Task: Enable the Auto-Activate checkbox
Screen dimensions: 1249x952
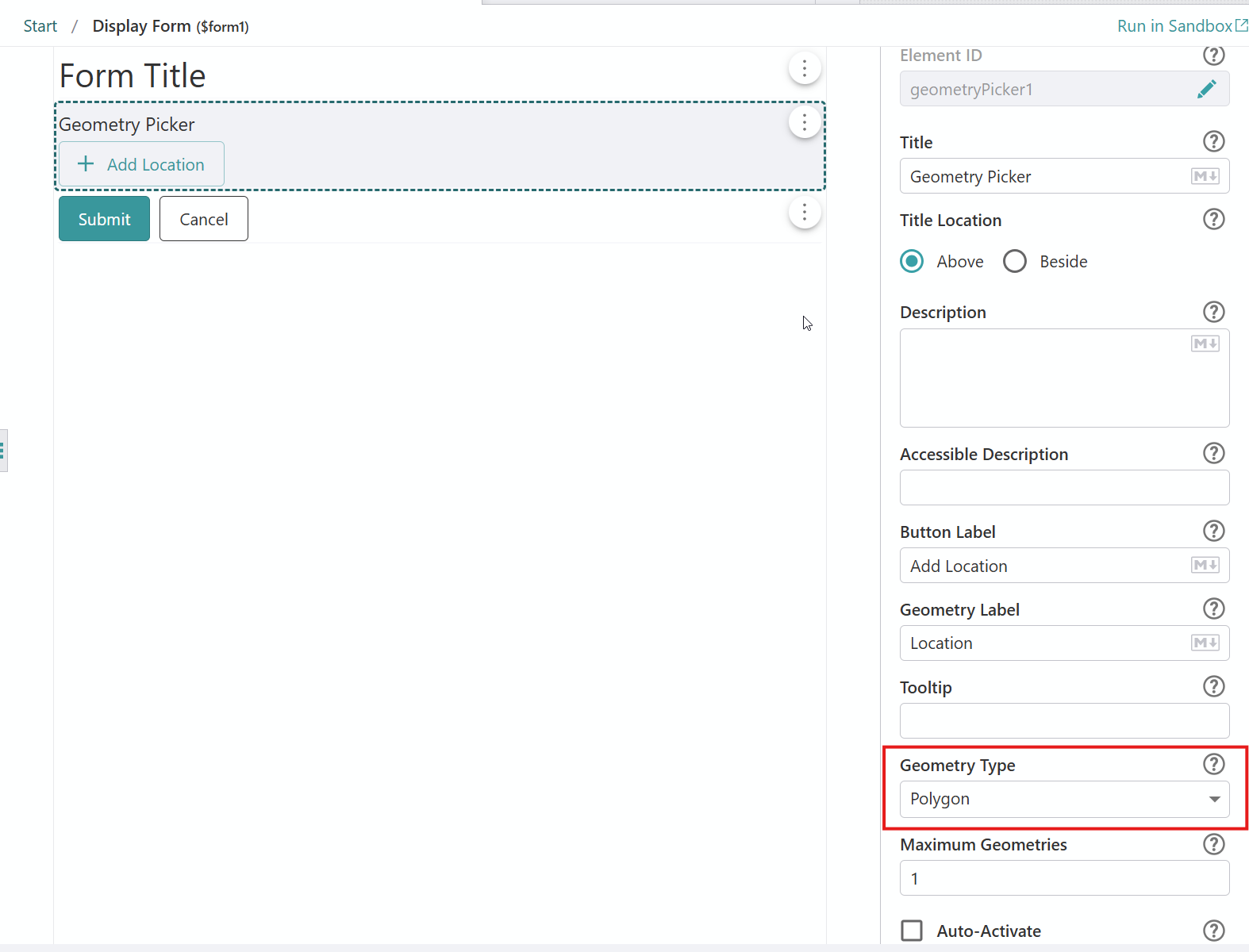Action: [912, 931]
